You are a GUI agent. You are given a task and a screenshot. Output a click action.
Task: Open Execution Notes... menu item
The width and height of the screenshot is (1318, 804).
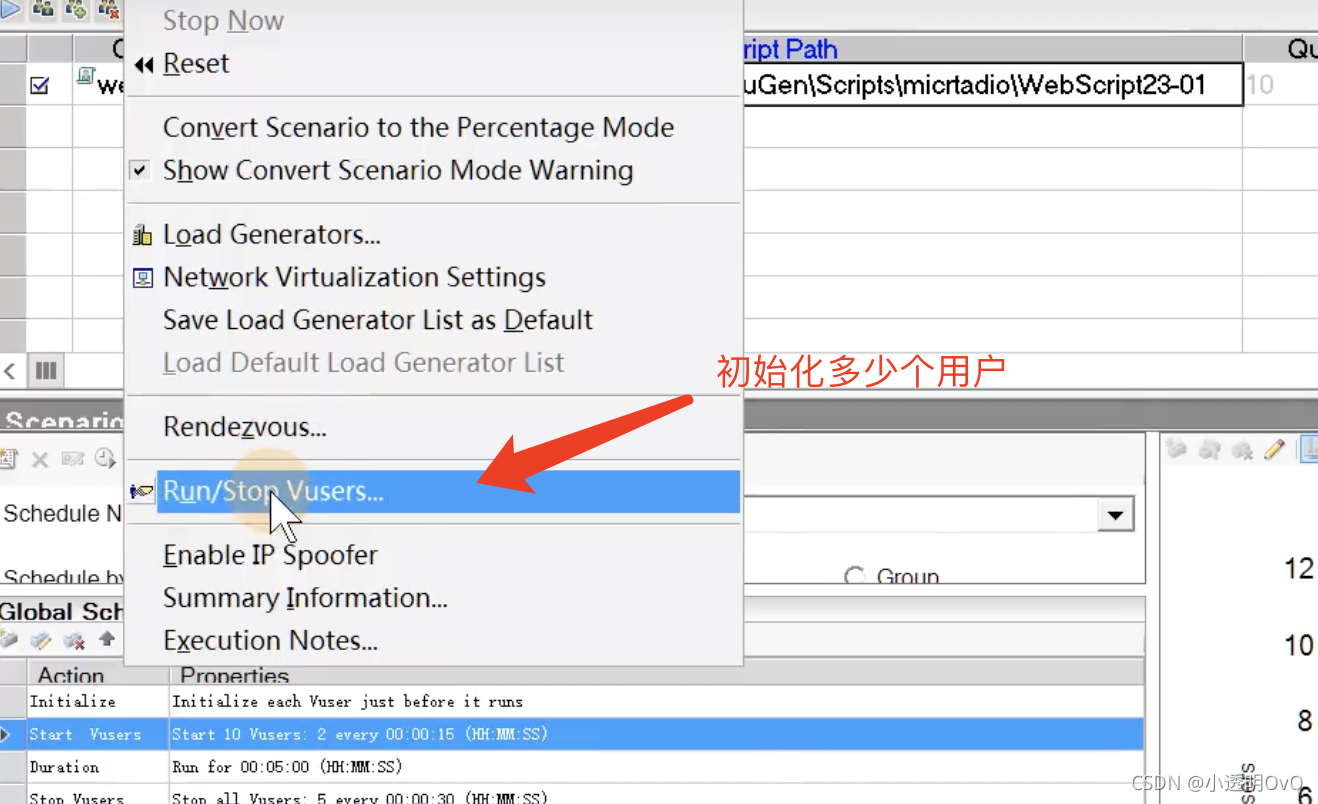(x=270, y=641)
